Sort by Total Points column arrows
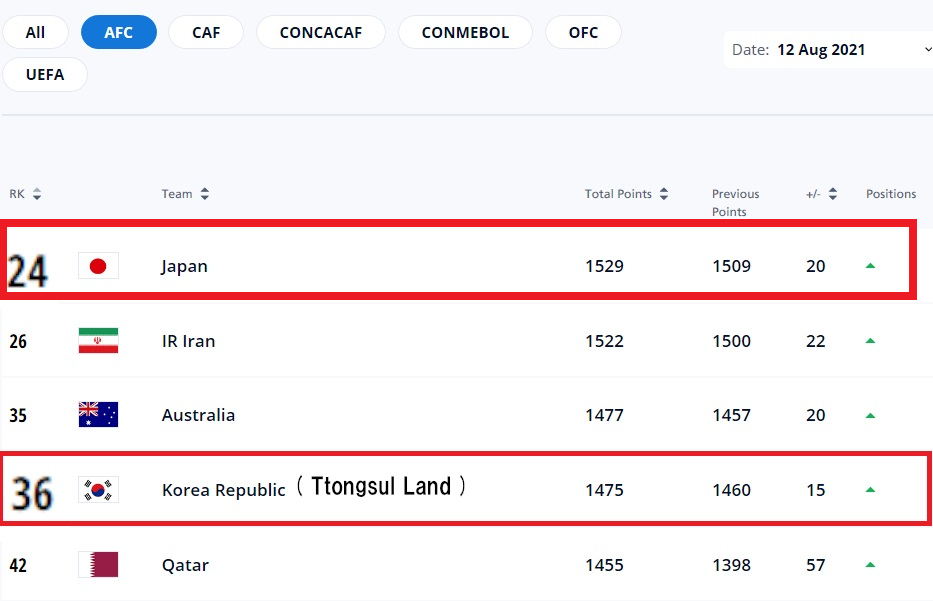Screen dimensions: 933x601 pyautogui.click(x=664, y=194)
